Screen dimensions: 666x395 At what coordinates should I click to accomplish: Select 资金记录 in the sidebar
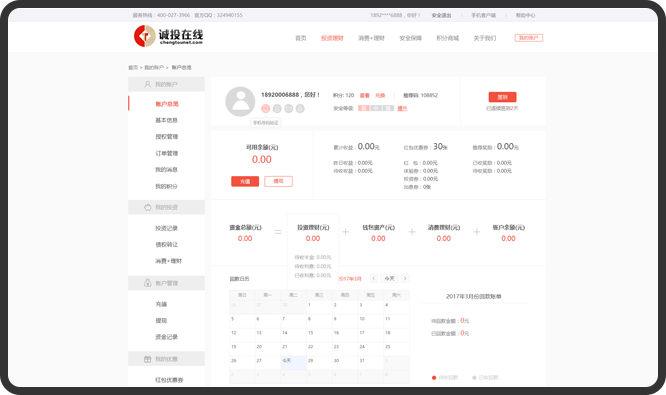click(166, 337)
